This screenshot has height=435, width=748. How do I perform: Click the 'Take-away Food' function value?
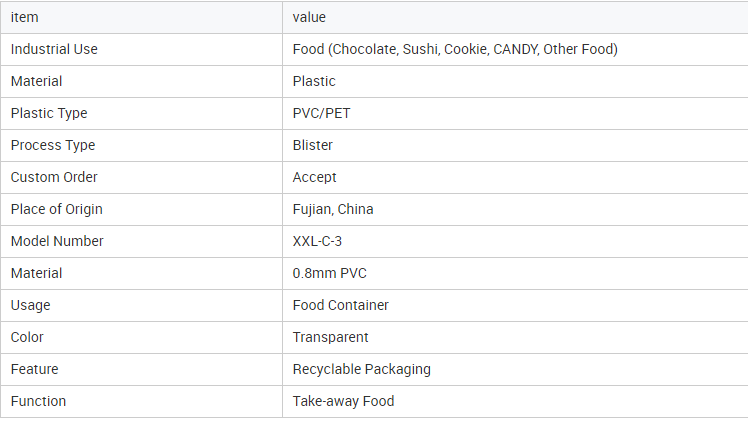click(343, 401)
